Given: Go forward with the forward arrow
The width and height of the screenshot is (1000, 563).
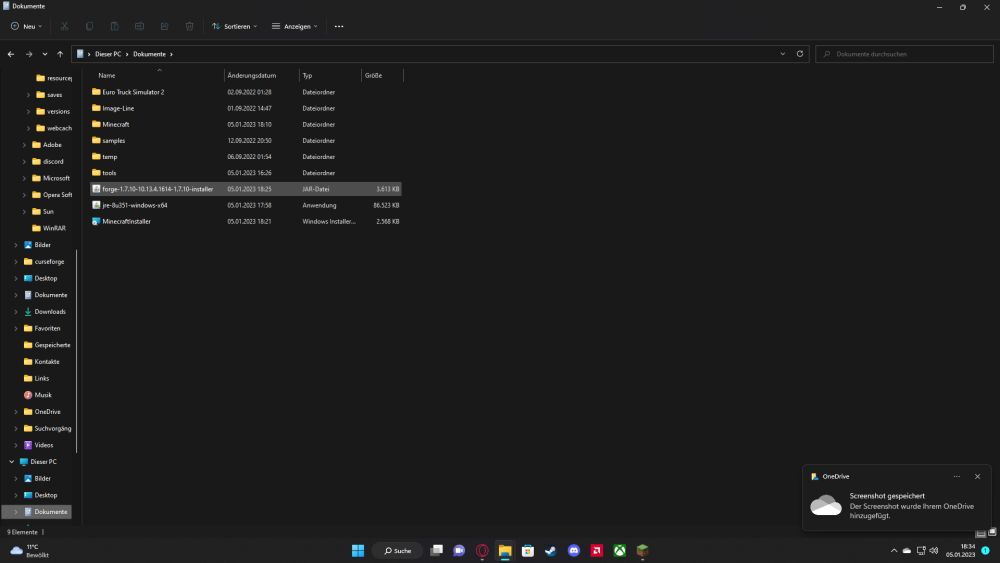Looking at the screenshot, I should pos(29,54).
